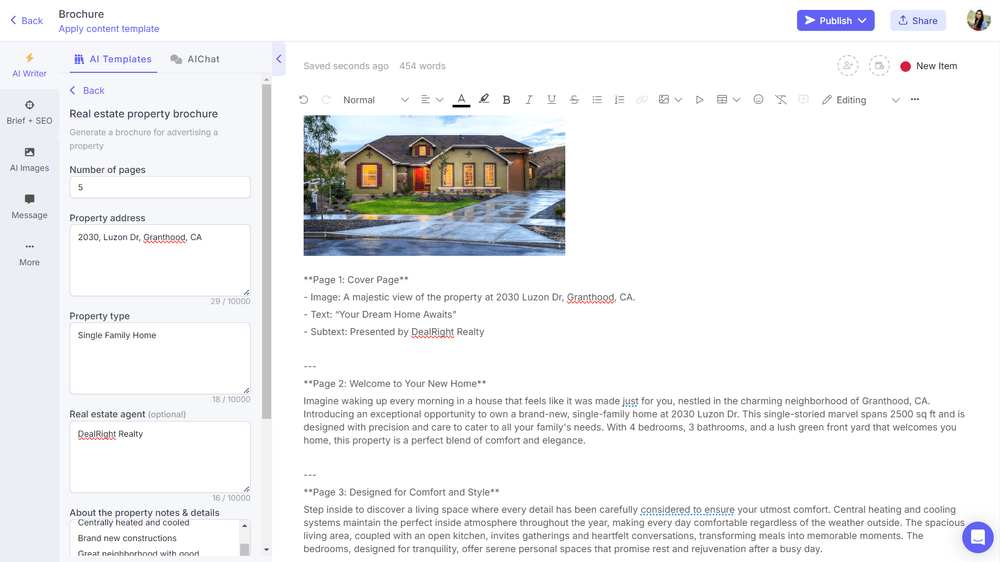Go back using top-left Back link
The height and width of the screenshot is (562, 1000).
pos(26,20)
